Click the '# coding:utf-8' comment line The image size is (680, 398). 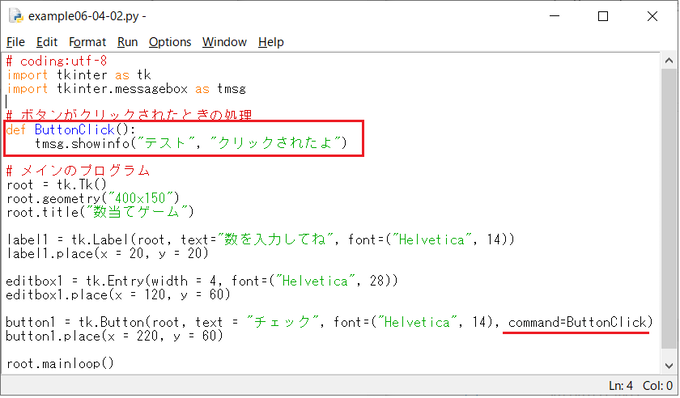(x=56, y=61)
